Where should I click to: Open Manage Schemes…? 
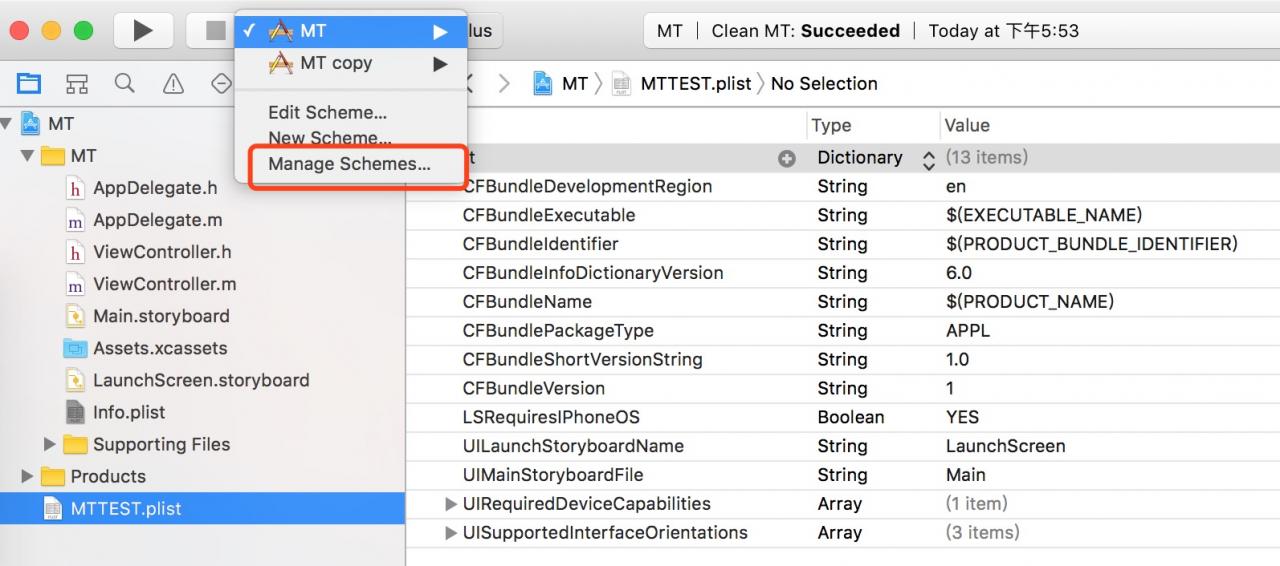pos(349,164)
